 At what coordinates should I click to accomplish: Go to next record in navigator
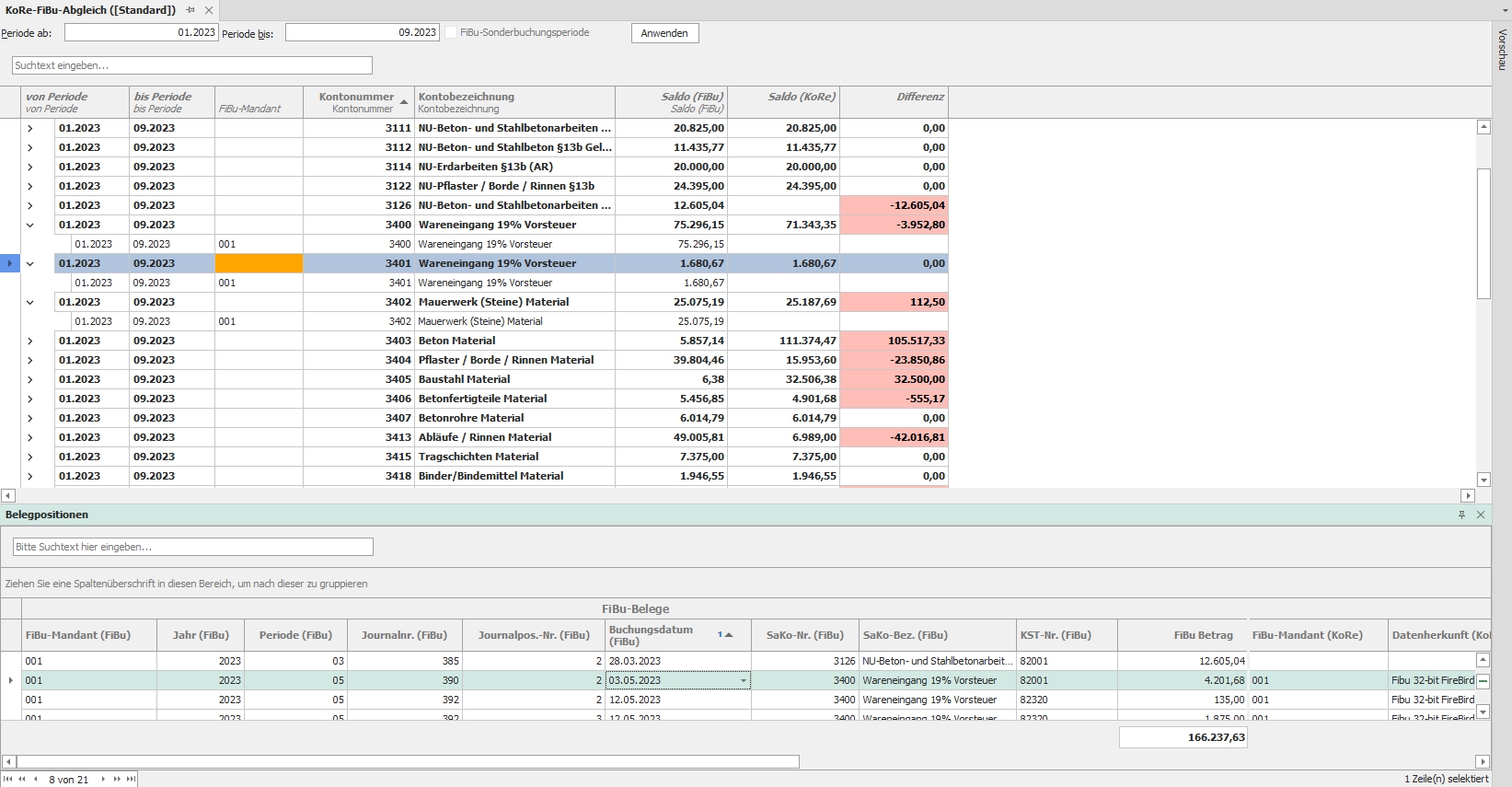point(103,780)
